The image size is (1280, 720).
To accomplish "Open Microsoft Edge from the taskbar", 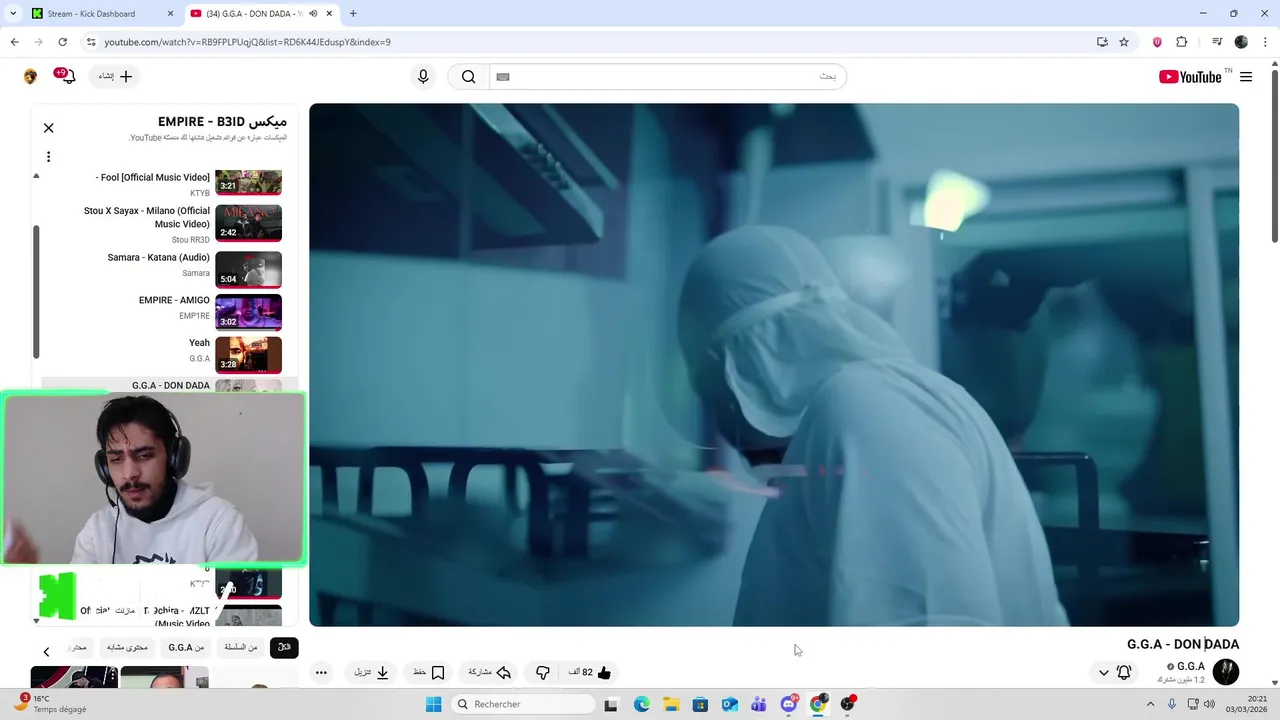I will (x=642, y=704).
